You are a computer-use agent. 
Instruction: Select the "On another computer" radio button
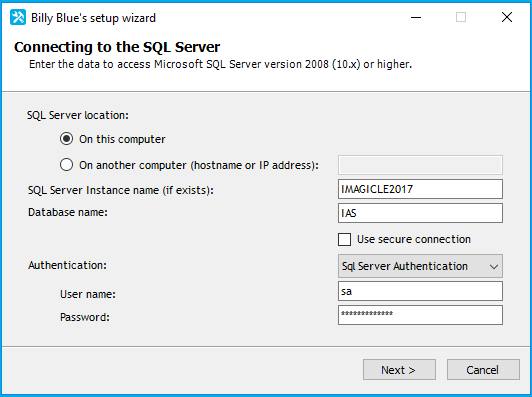pos(66,165)
